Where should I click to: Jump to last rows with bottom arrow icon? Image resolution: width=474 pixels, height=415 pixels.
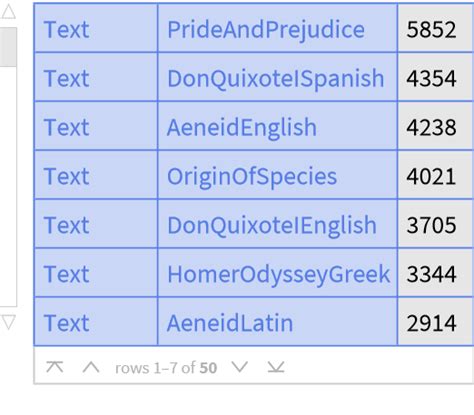tap(276, 367)
